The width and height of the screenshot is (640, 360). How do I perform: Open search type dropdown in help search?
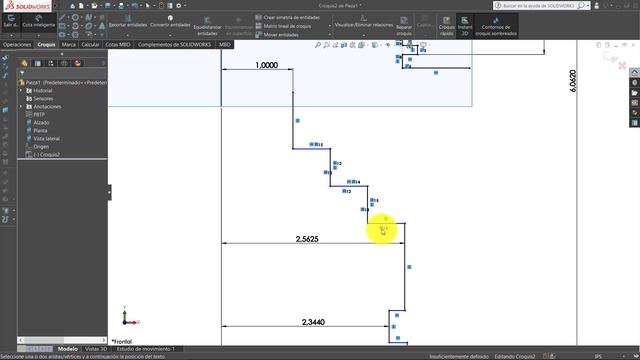(x=588, y=6)
